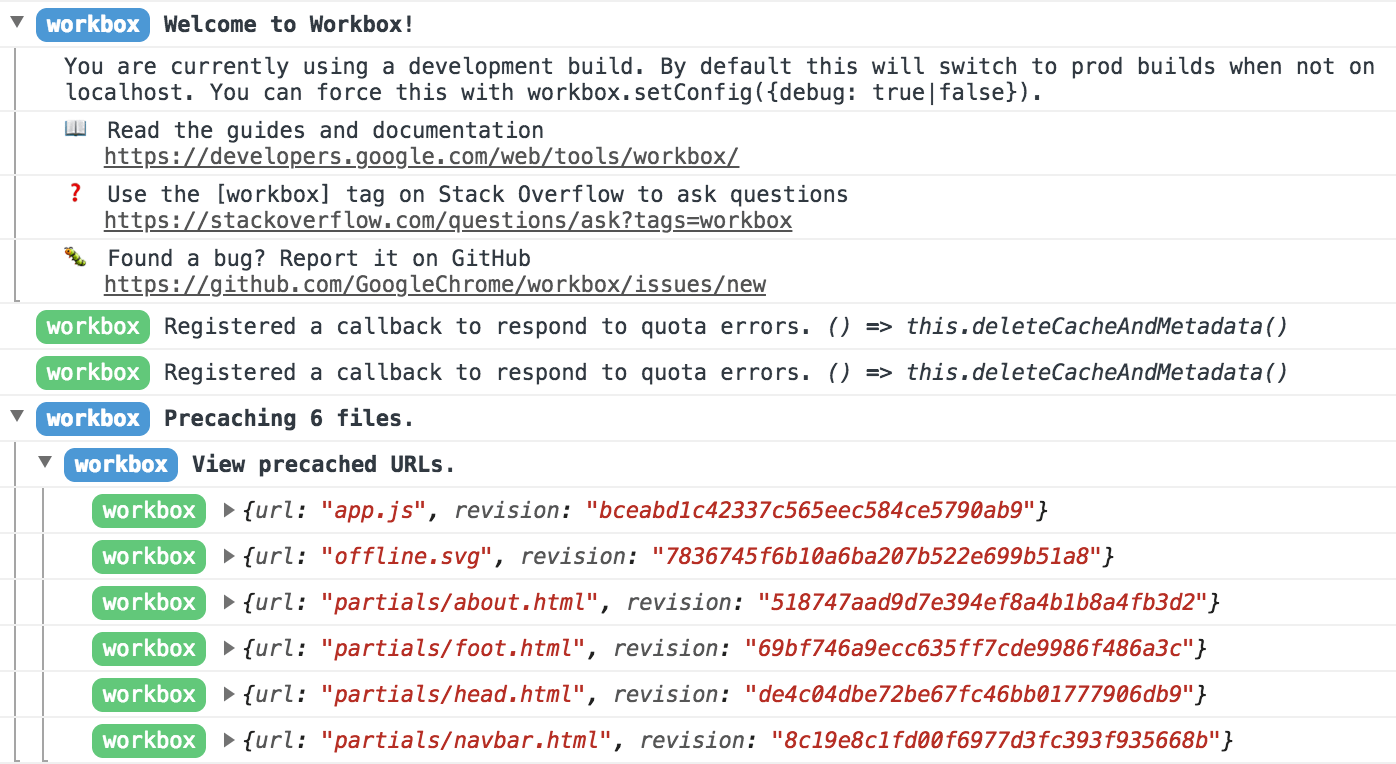Click the blue workbox badge beside "Welcome to Workbox!"
Image resolution: width=1396 pixels, height=764 pixels.
coord(92,24)
